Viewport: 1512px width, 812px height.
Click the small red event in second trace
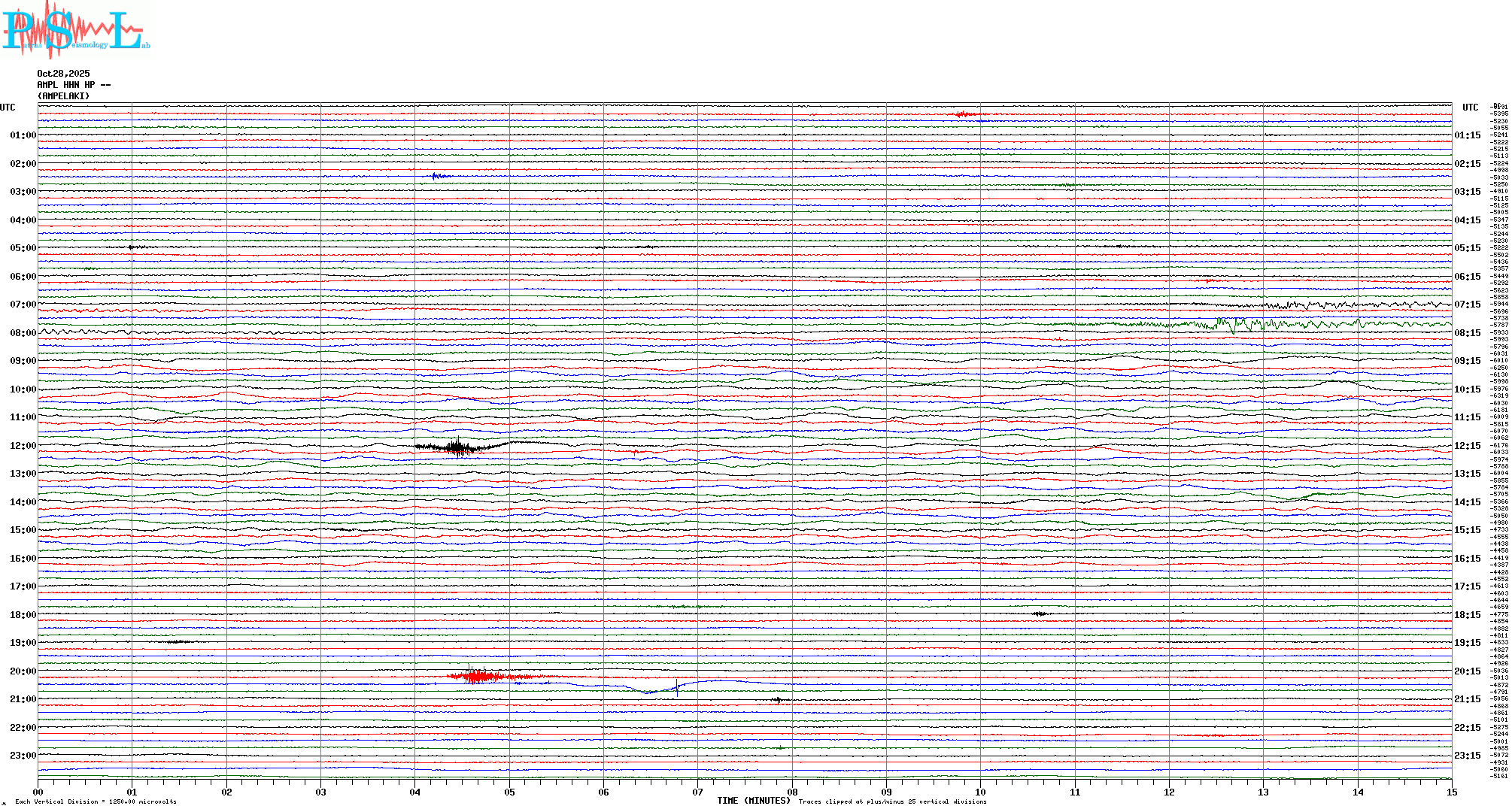[964, 114]
